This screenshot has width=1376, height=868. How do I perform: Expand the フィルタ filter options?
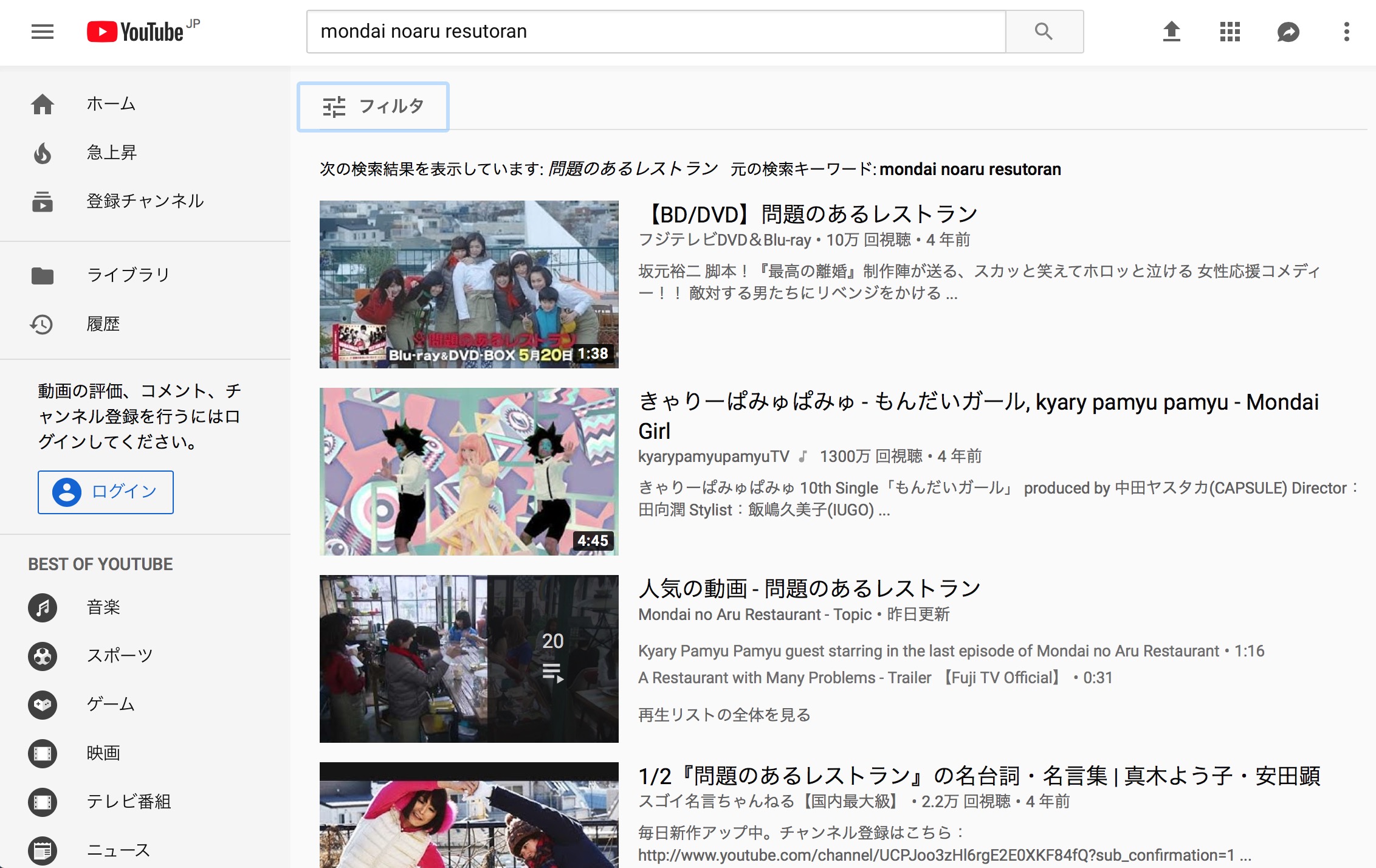click(373, 106)
